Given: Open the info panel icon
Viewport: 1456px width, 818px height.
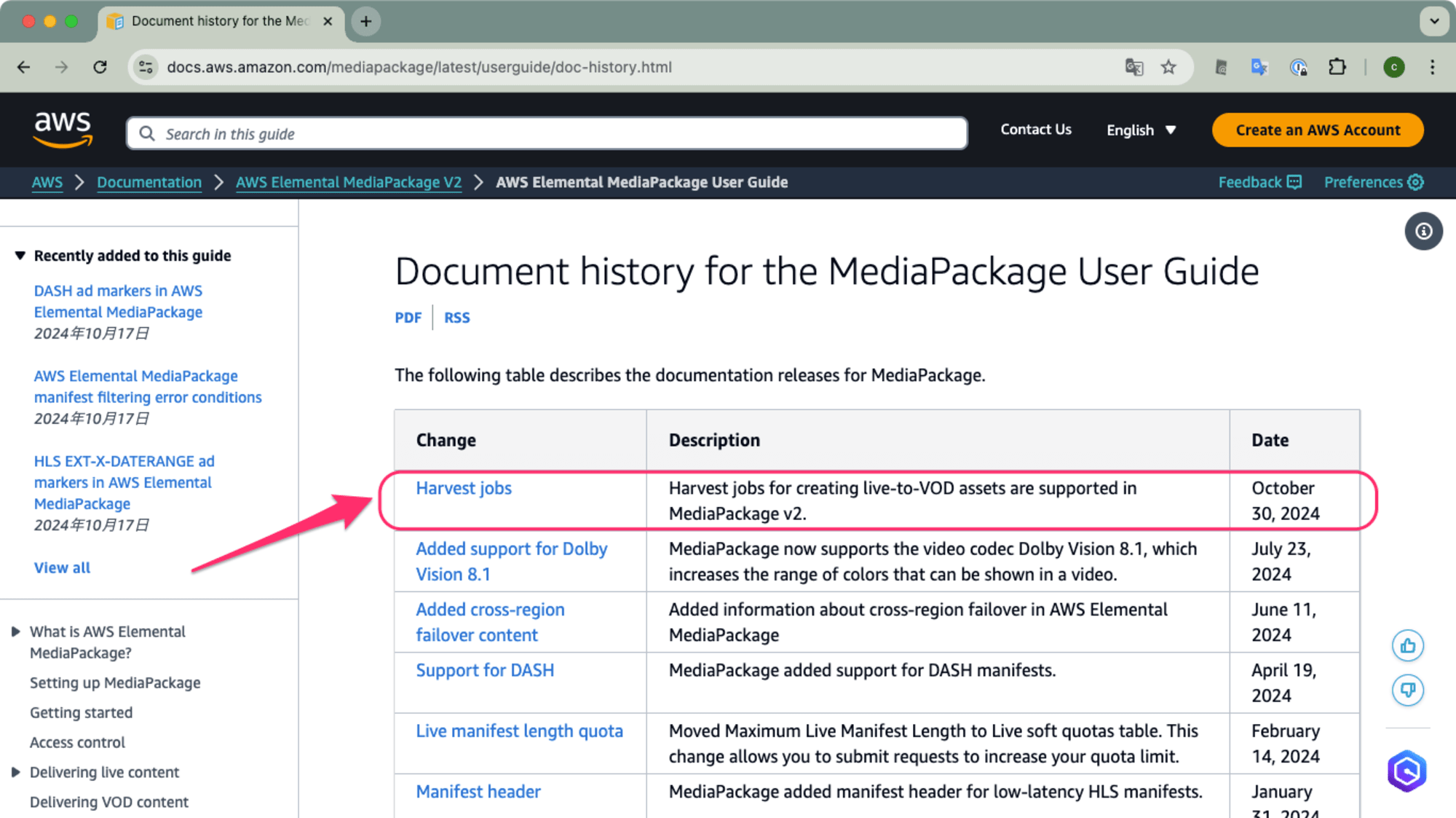Looking at the screenshot, I should click(1423, 232).
